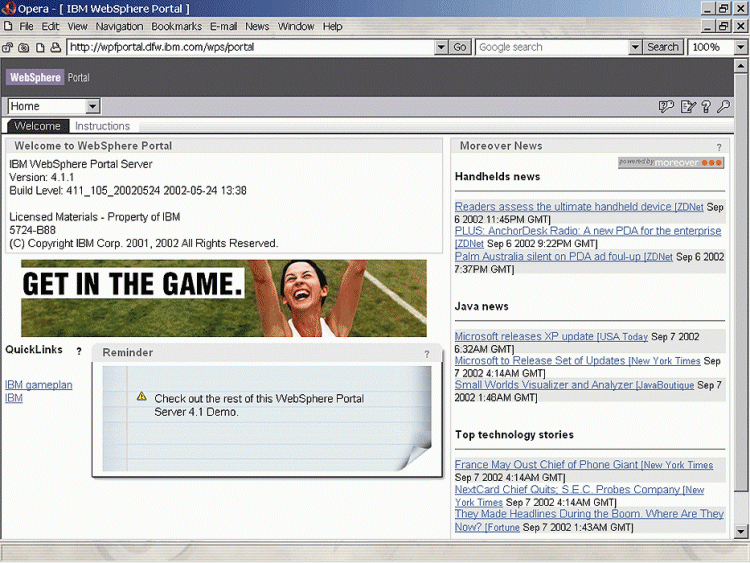
Task: Click the scroll up arrow
Action: point(740,66)
